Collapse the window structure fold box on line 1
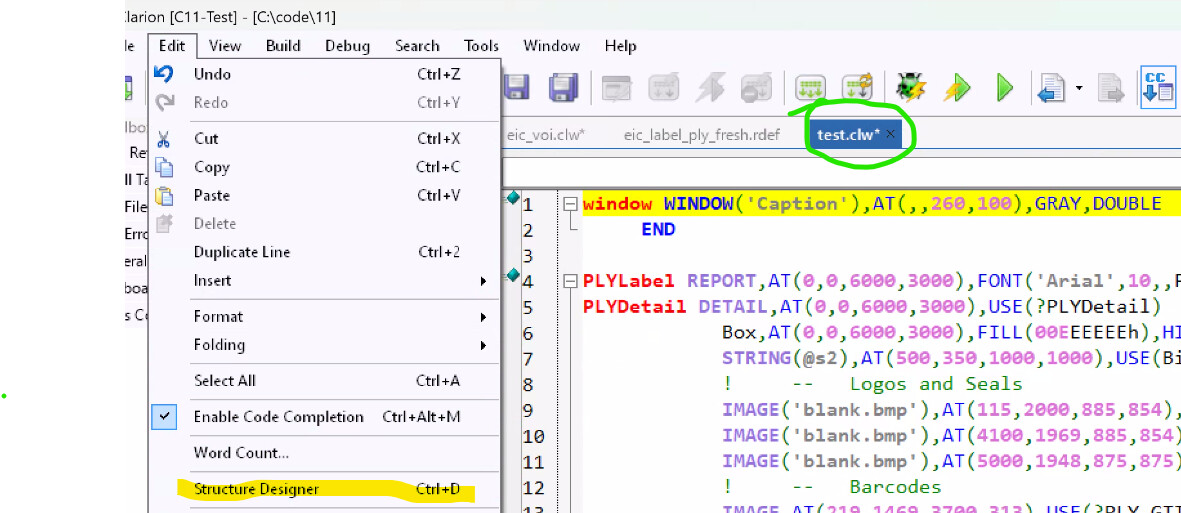This screenshot has height=513, width=1181. coord(570,204)
